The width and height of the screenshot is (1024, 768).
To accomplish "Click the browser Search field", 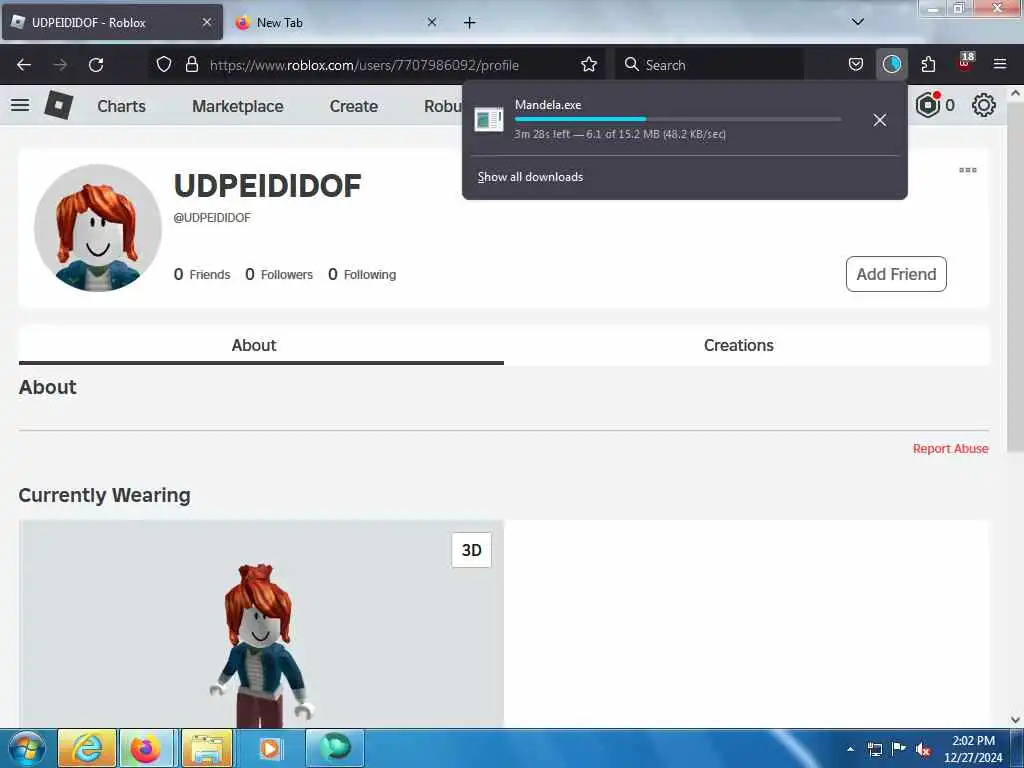I will click(710, 65).
